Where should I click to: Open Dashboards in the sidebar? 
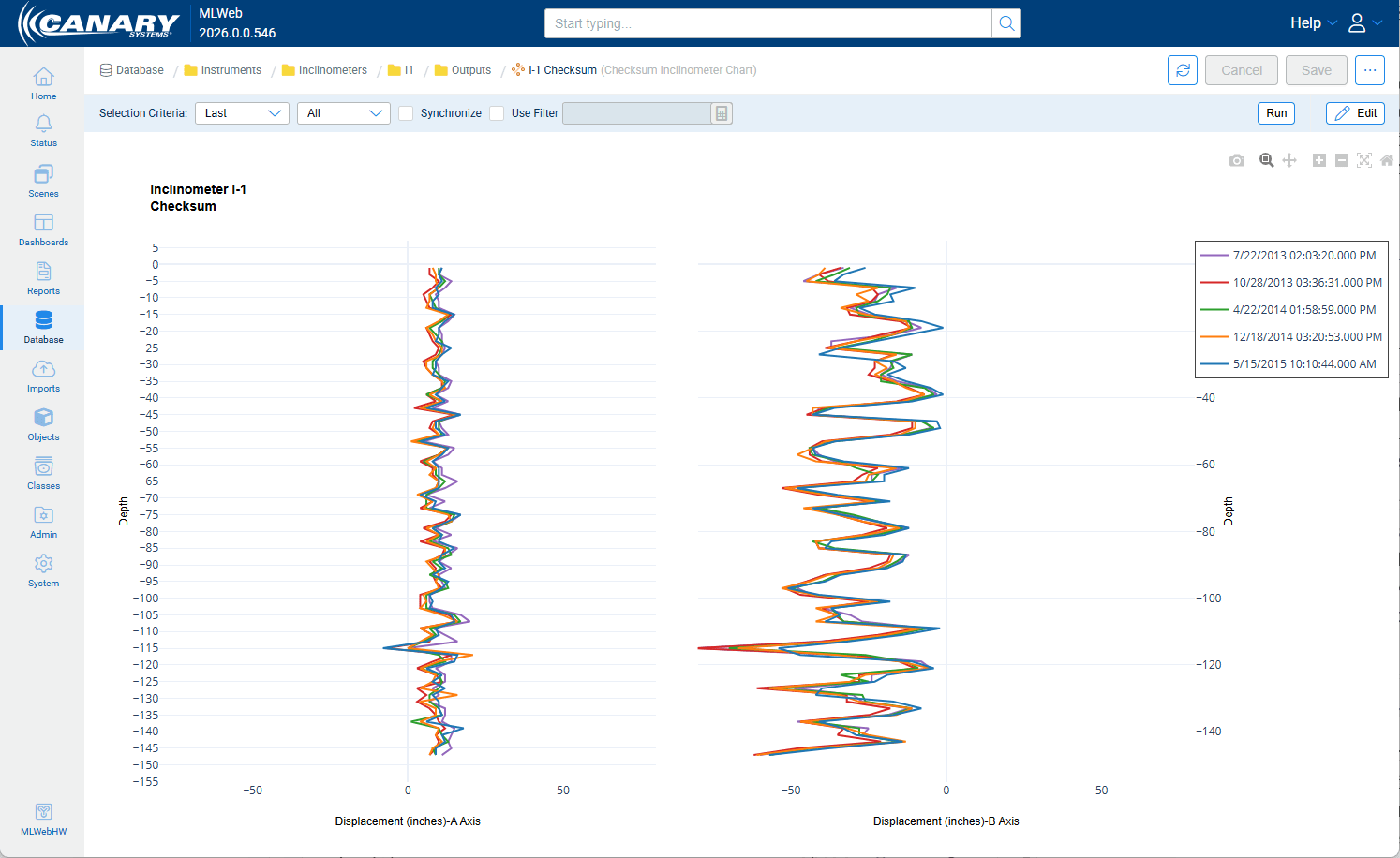pos(43,230)
